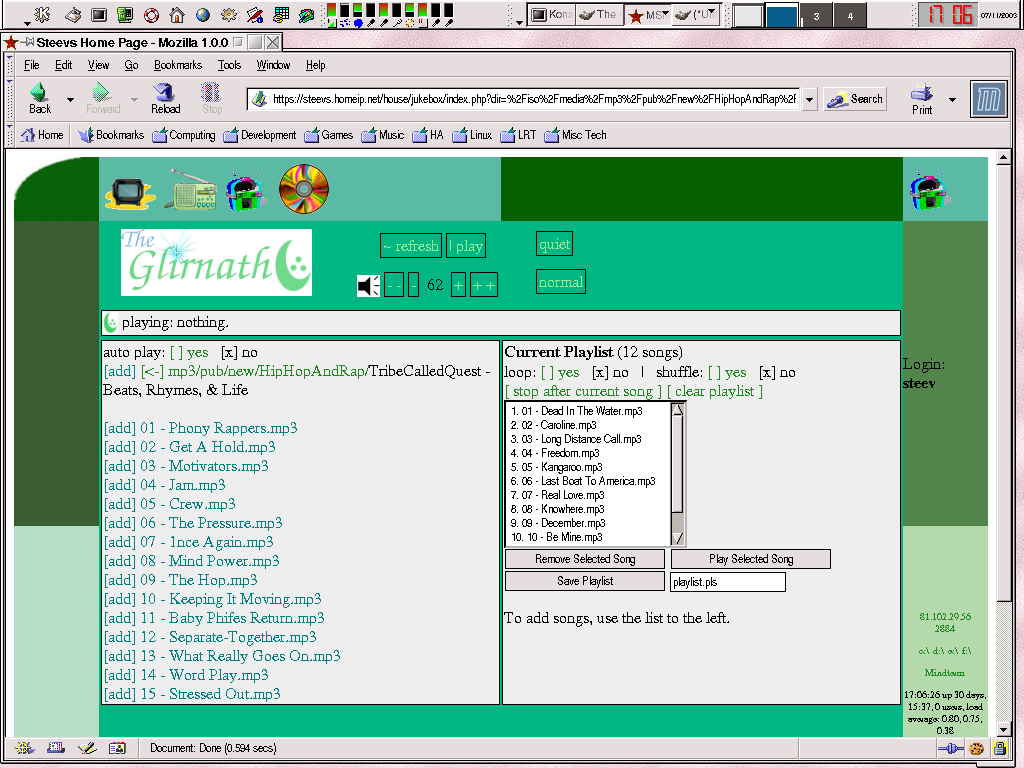
Task: Click the jukebox icon in the top-right corner
Action: 928,190
